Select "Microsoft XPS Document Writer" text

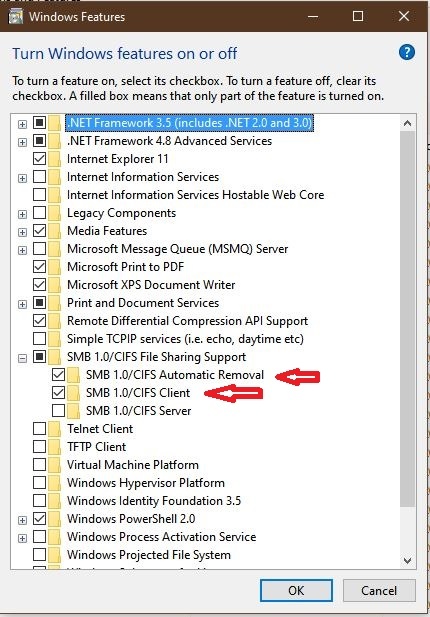[x=151, y=285]
